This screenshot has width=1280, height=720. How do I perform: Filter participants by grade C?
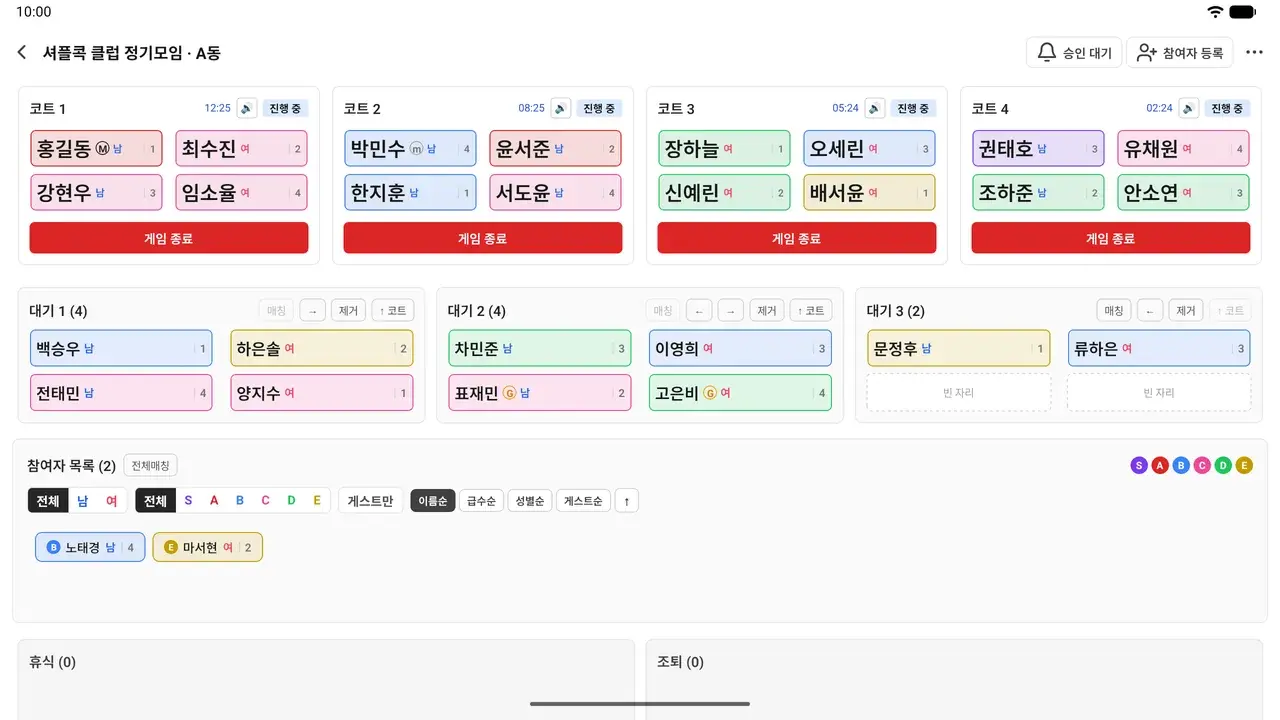point(265,501)
